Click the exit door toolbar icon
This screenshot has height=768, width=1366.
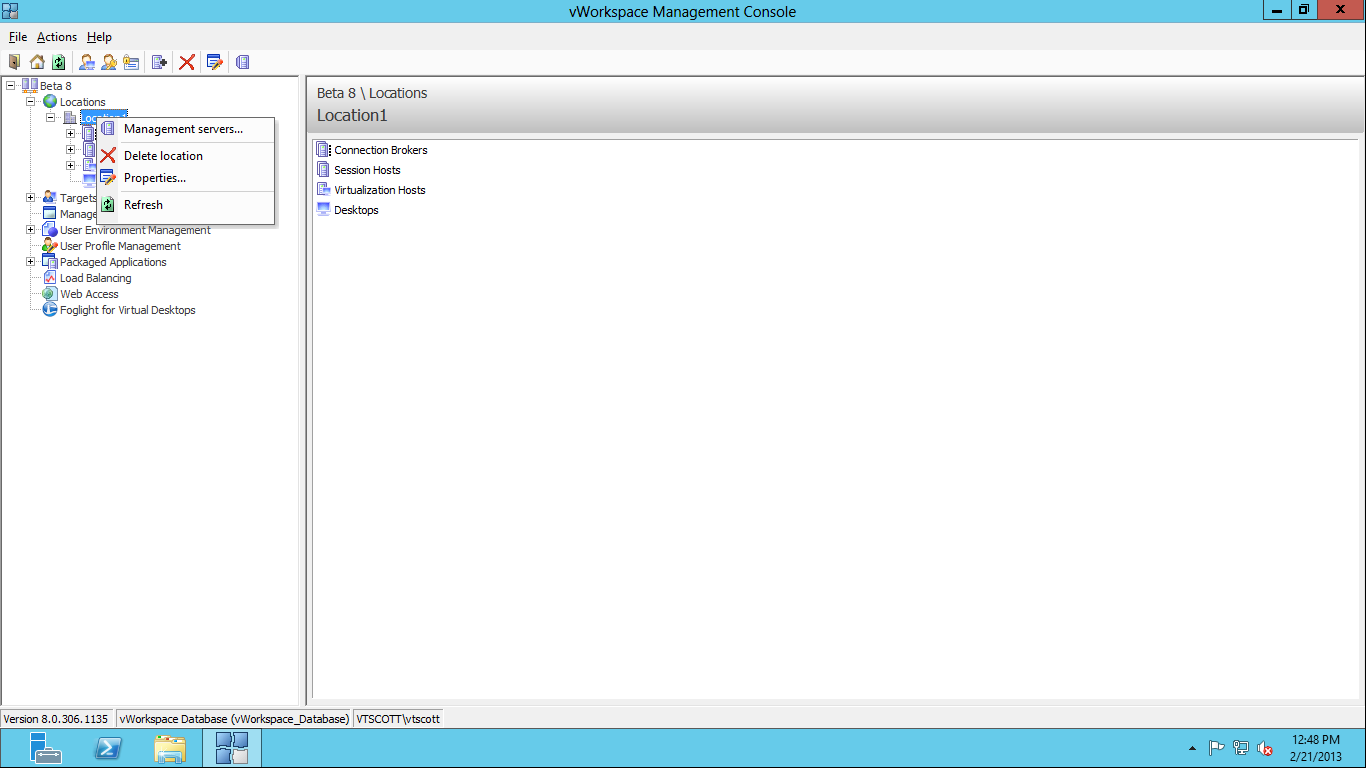(14, 62)
